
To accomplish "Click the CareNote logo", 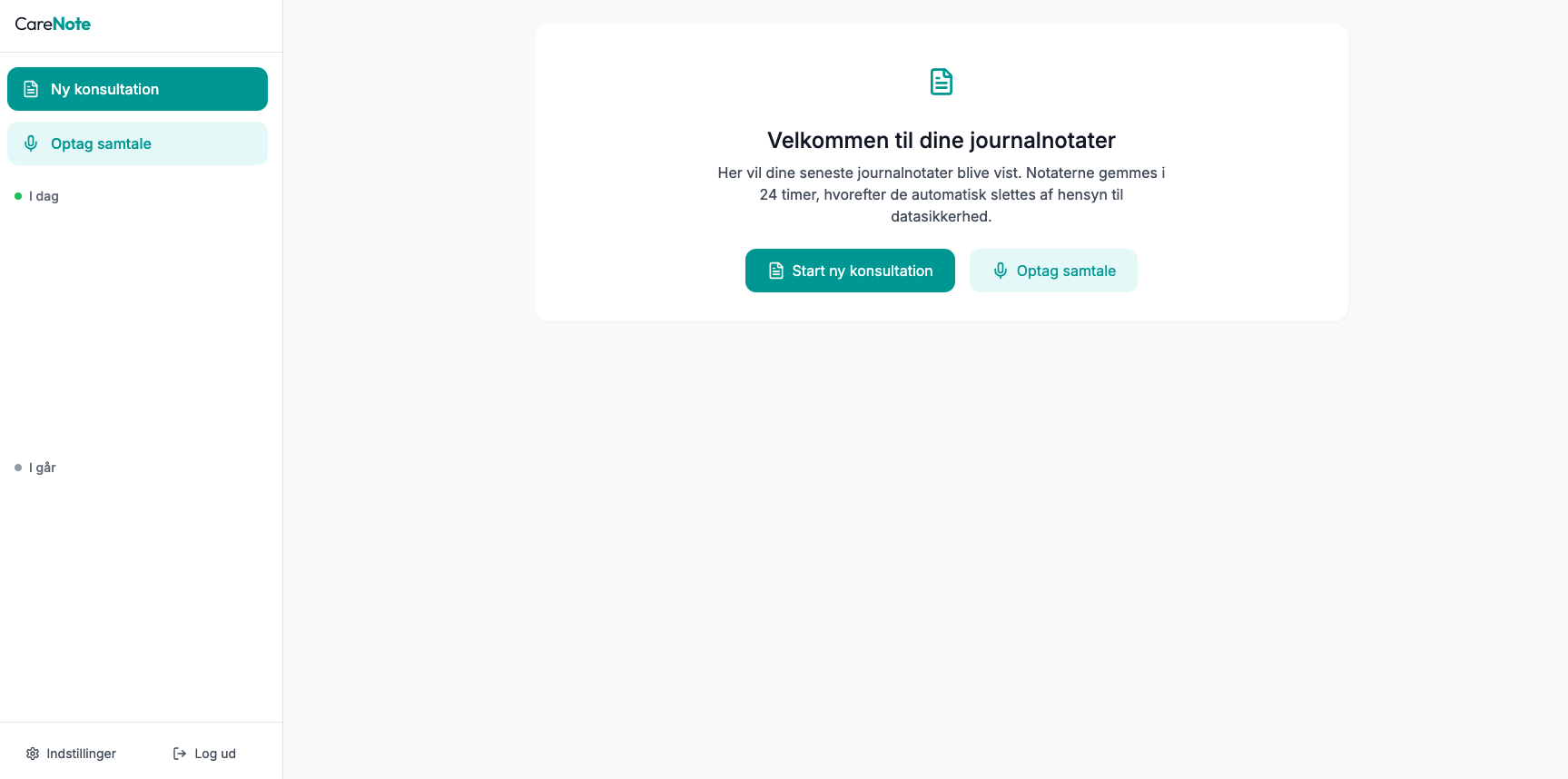I will pos(53,25).
